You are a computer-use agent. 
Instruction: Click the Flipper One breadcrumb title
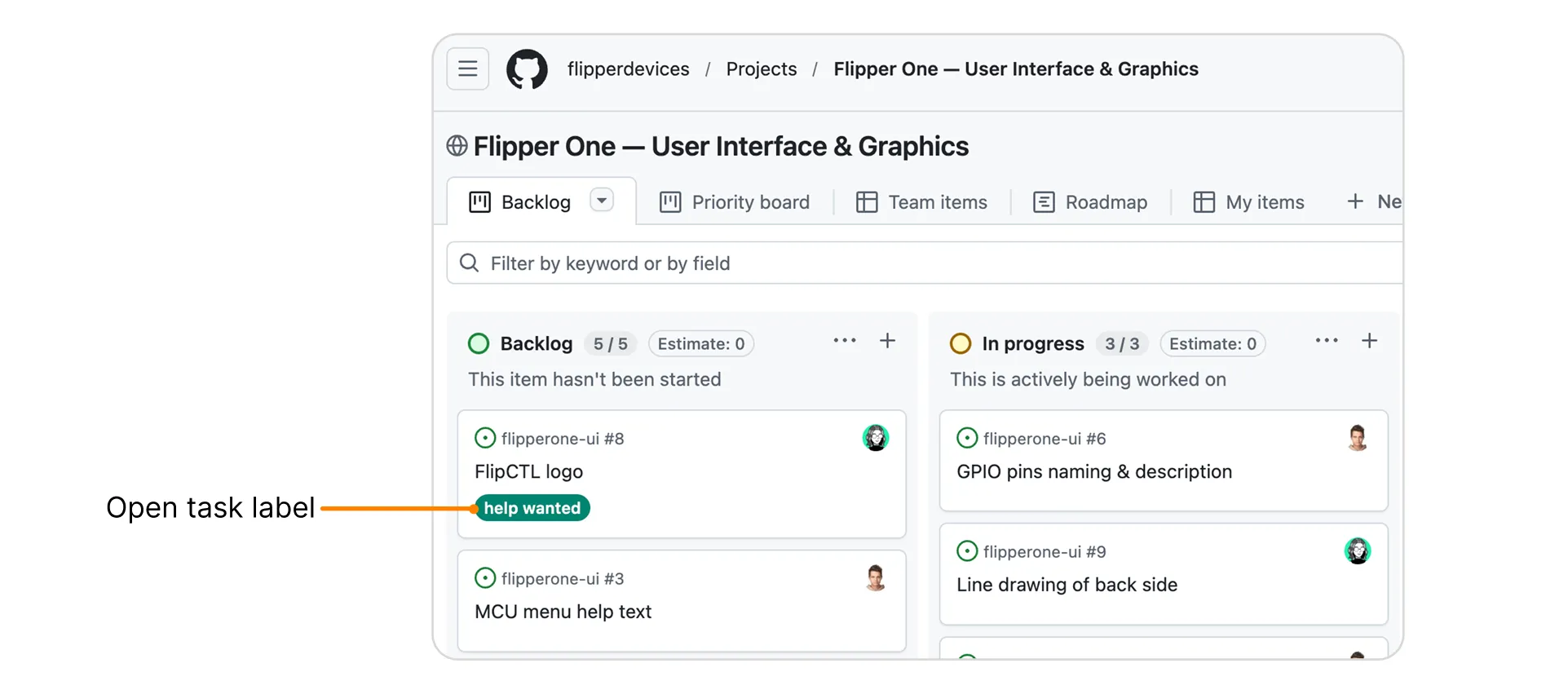[1015, 69]
